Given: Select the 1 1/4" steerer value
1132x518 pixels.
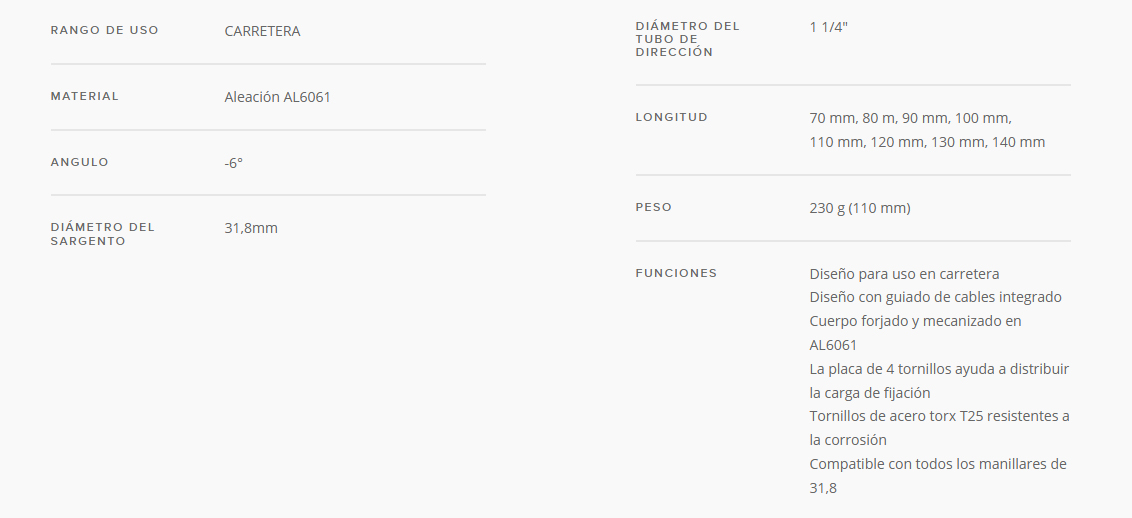Looking at the screenshot, I should pyautogui.click(x=828, y=27).
